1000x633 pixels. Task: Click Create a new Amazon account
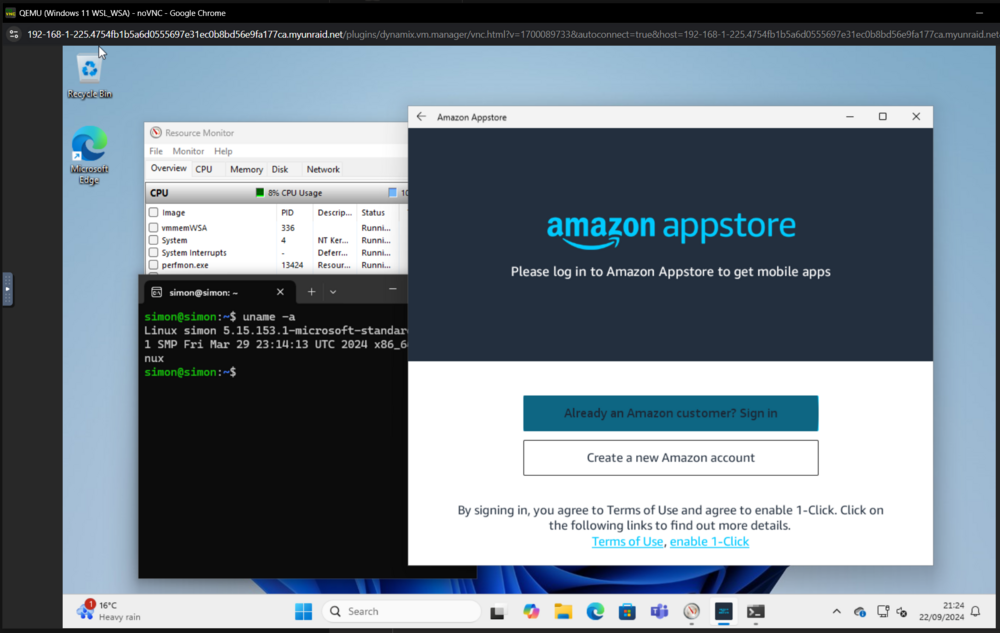(x=670, y=458)
